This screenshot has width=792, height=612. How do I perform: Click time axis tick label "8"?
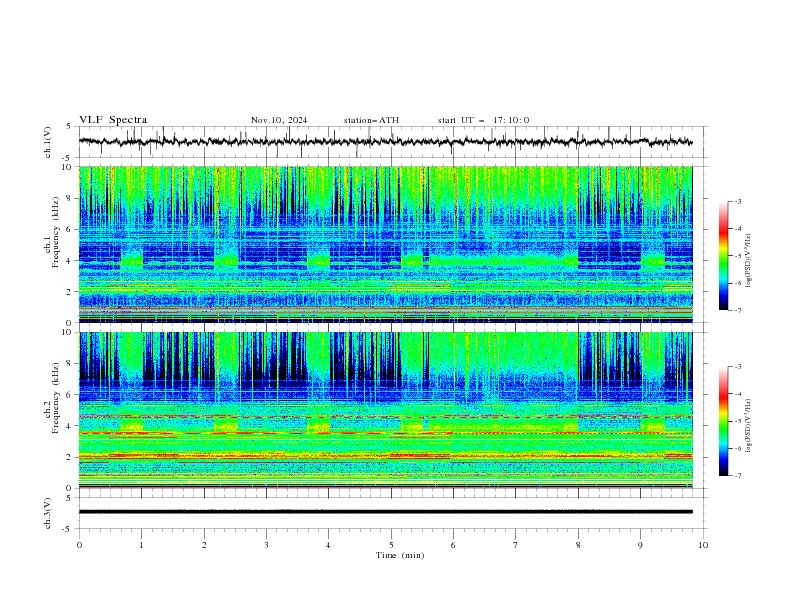(x=578, y=545)
